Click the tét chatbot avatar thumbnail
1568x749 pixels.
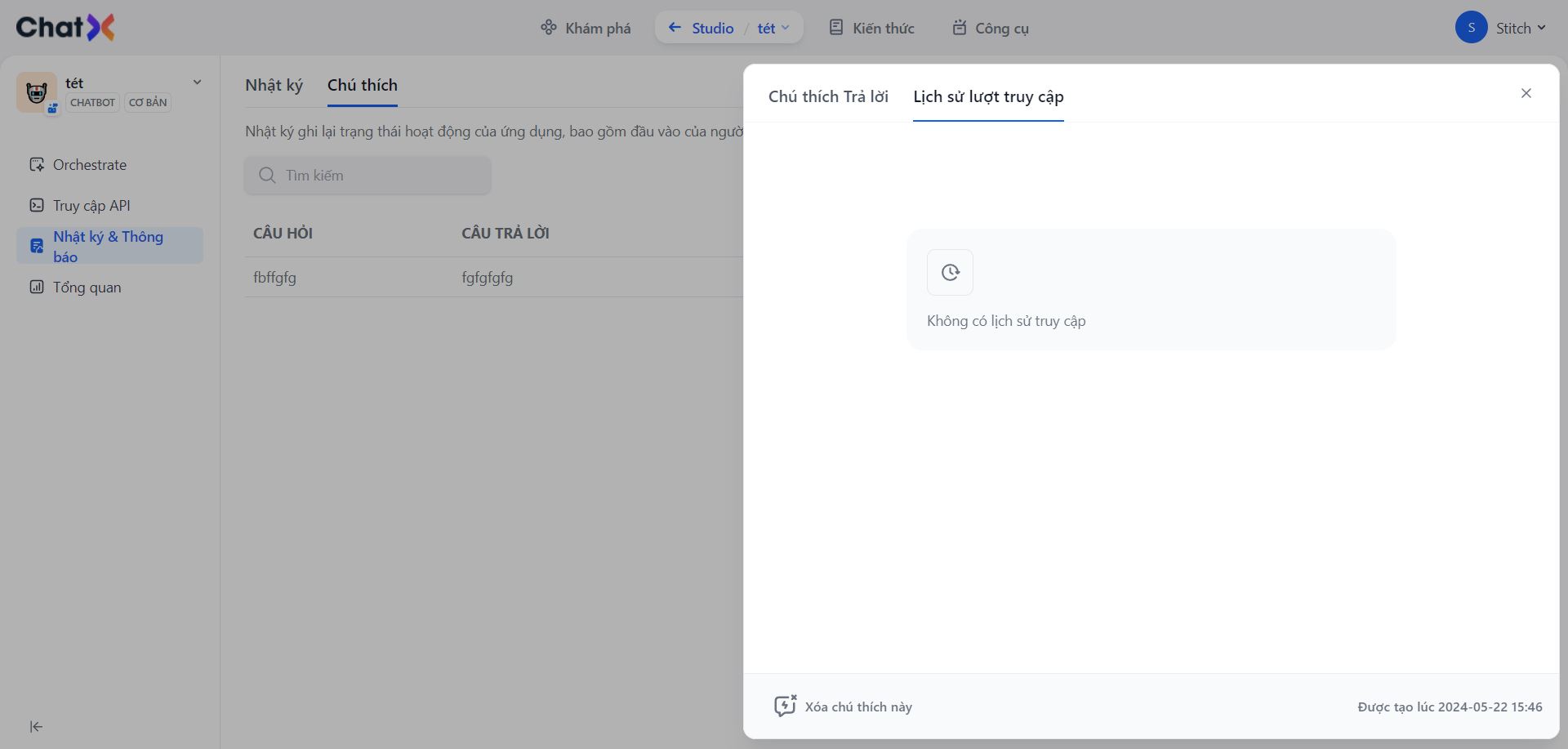point(36,92)
